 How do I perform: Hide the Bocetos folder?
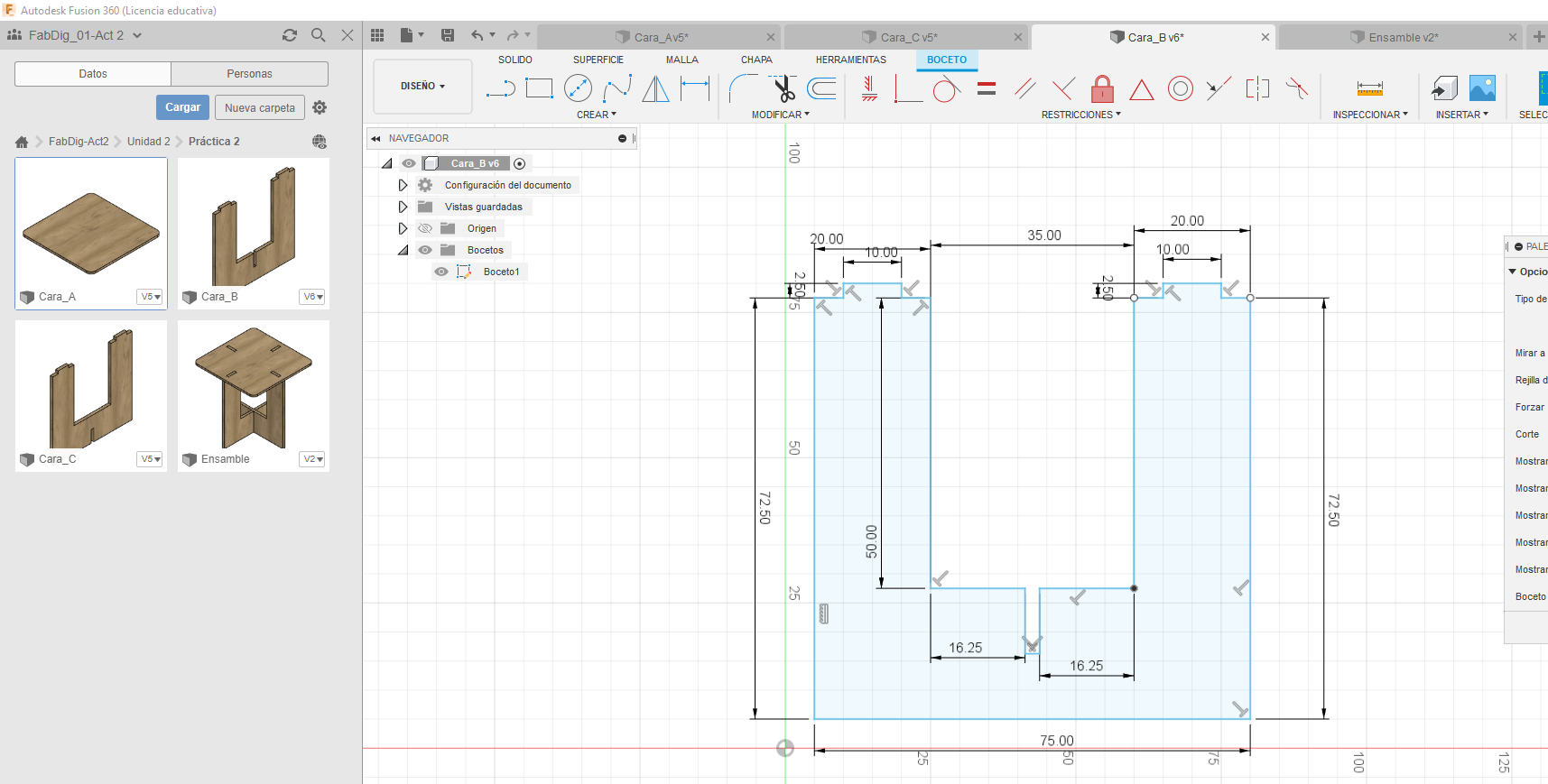(x=425, y=250)
